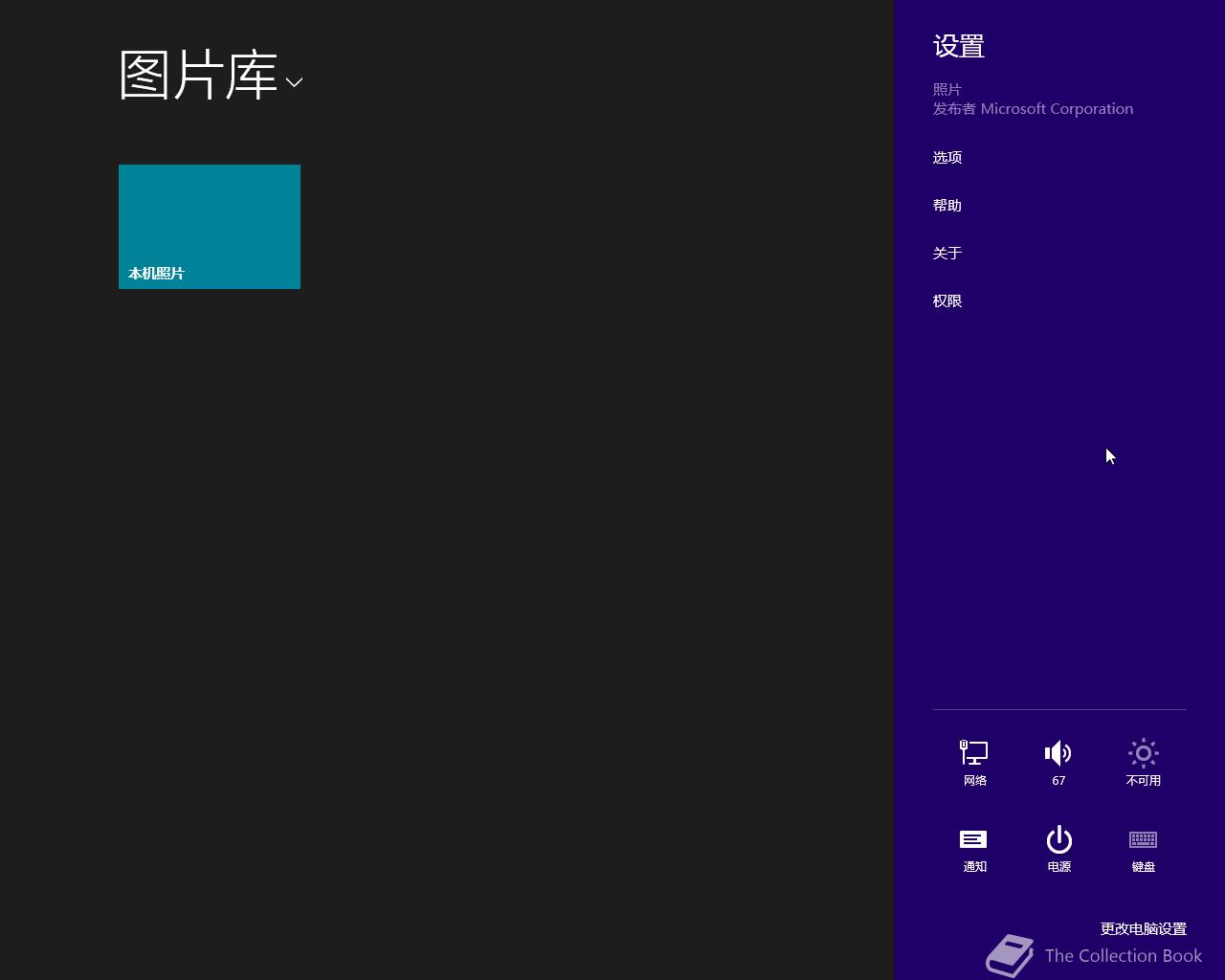The image size is (1225, 980).
Task: Open the Power (电源) options icon
Action: click(x=1058, y=849)
